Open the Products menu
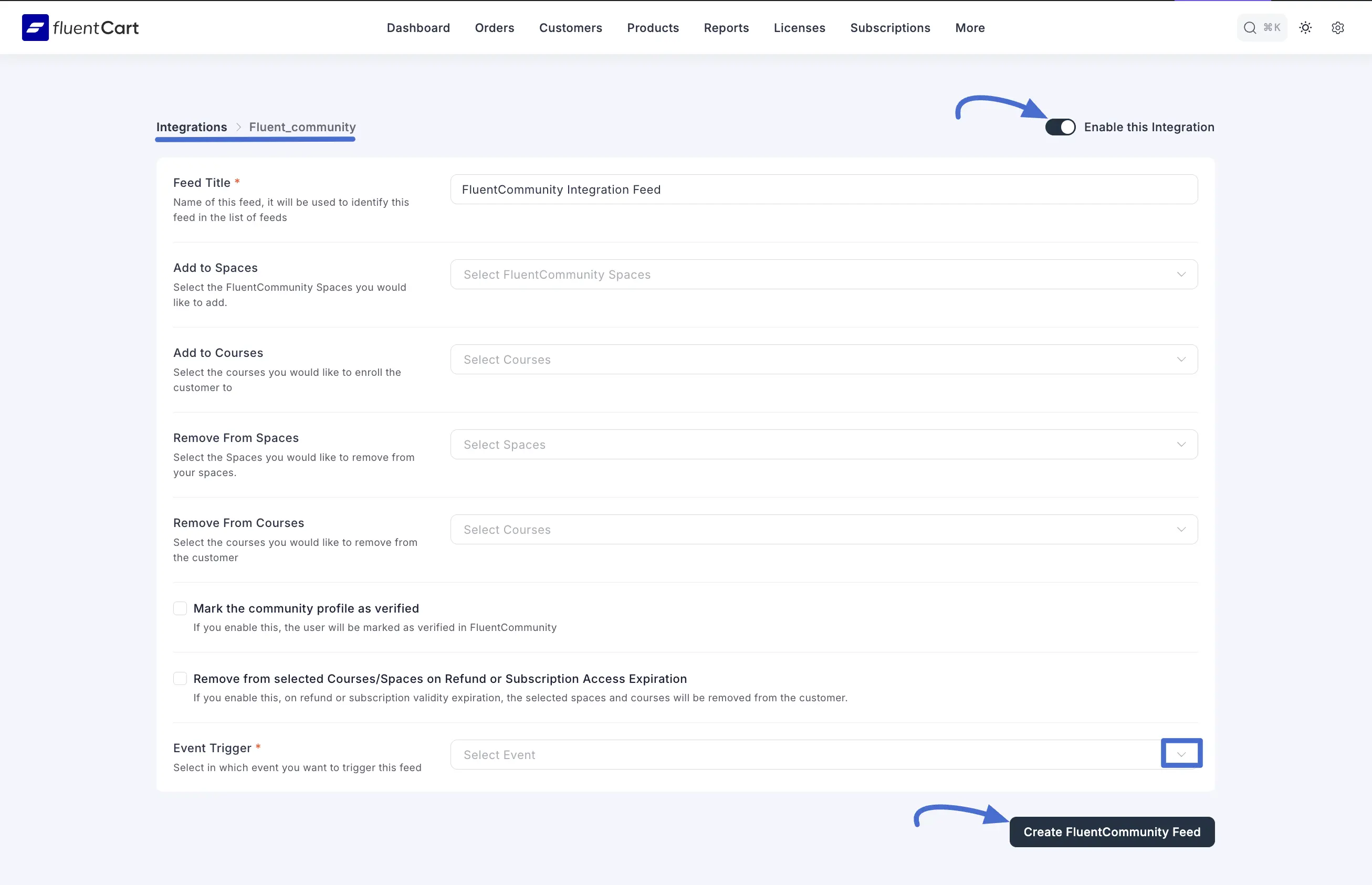The image size is (1372, 885). [x=653, y=27]
